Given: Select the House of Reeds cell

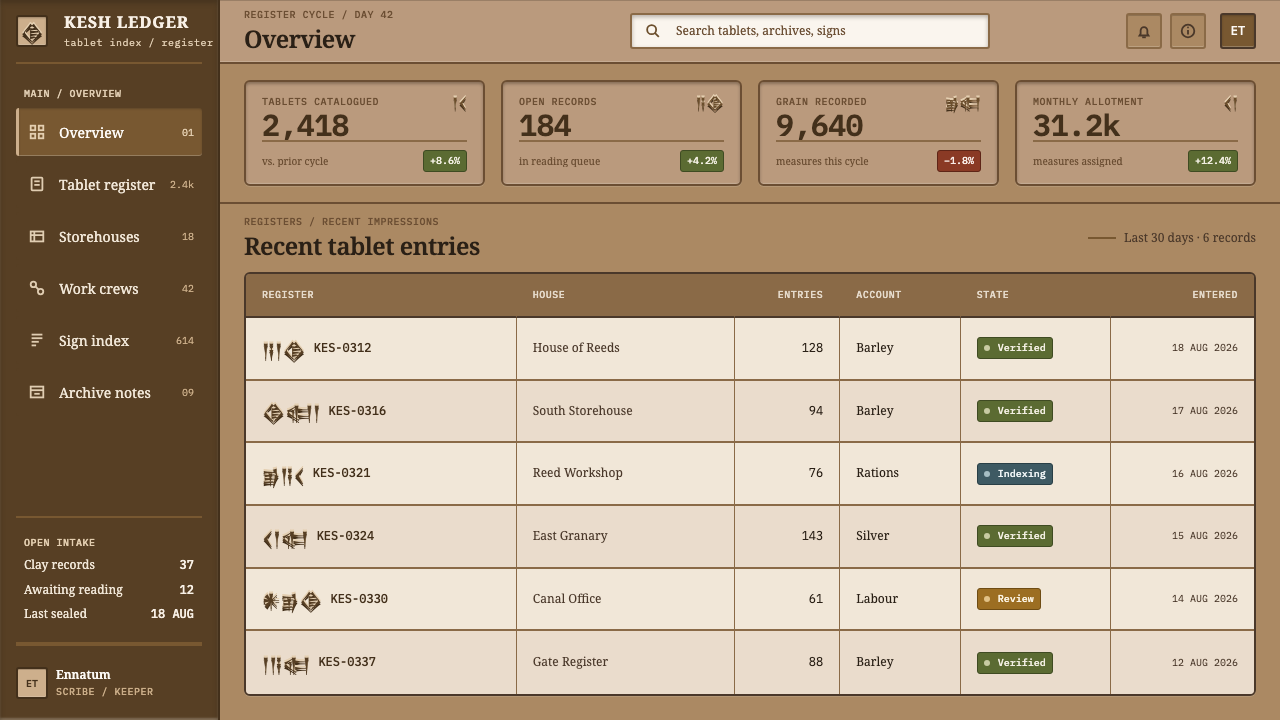Looking at the screenshot, I should [x=625, y=348].
